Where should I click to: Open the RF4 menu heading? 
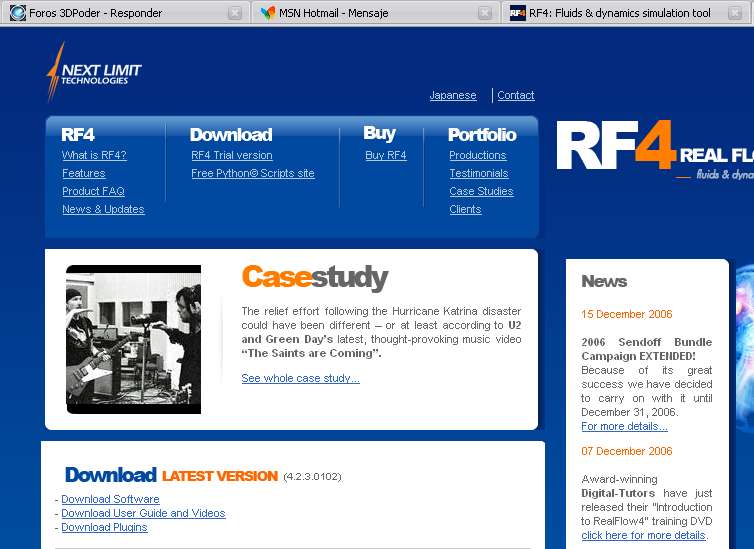(x=78, y=135)
